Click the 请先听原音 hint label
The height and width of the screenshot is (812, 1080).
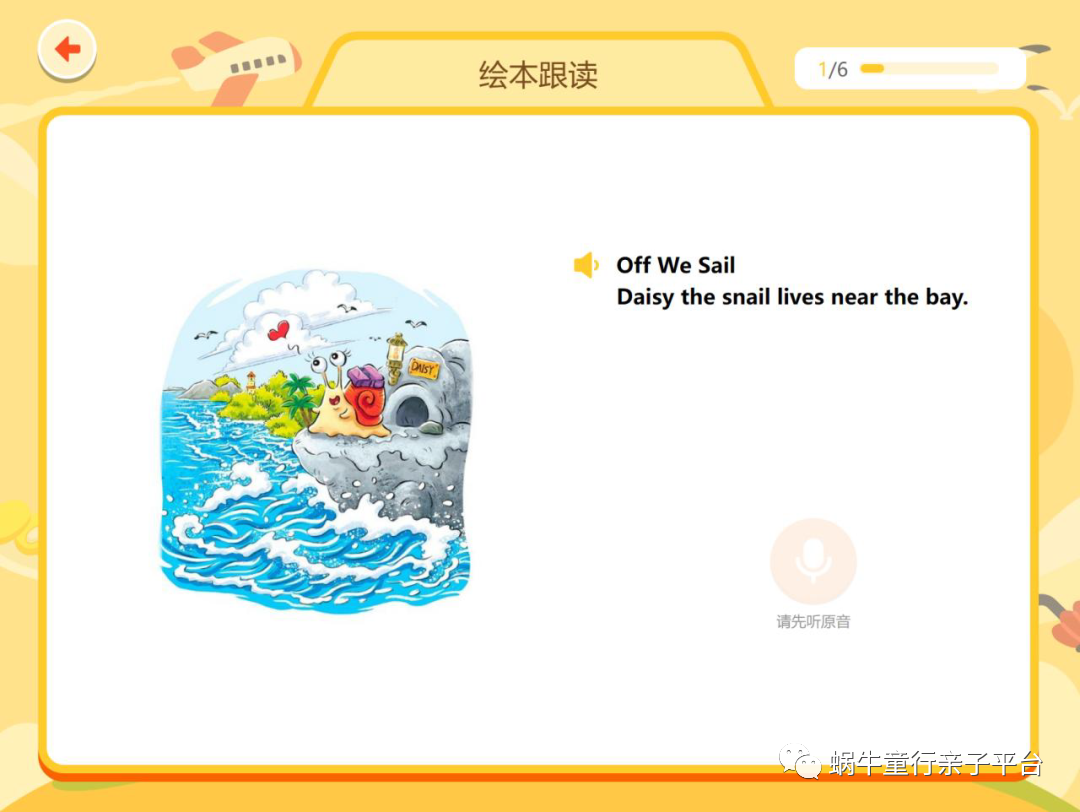pos(813,621)
